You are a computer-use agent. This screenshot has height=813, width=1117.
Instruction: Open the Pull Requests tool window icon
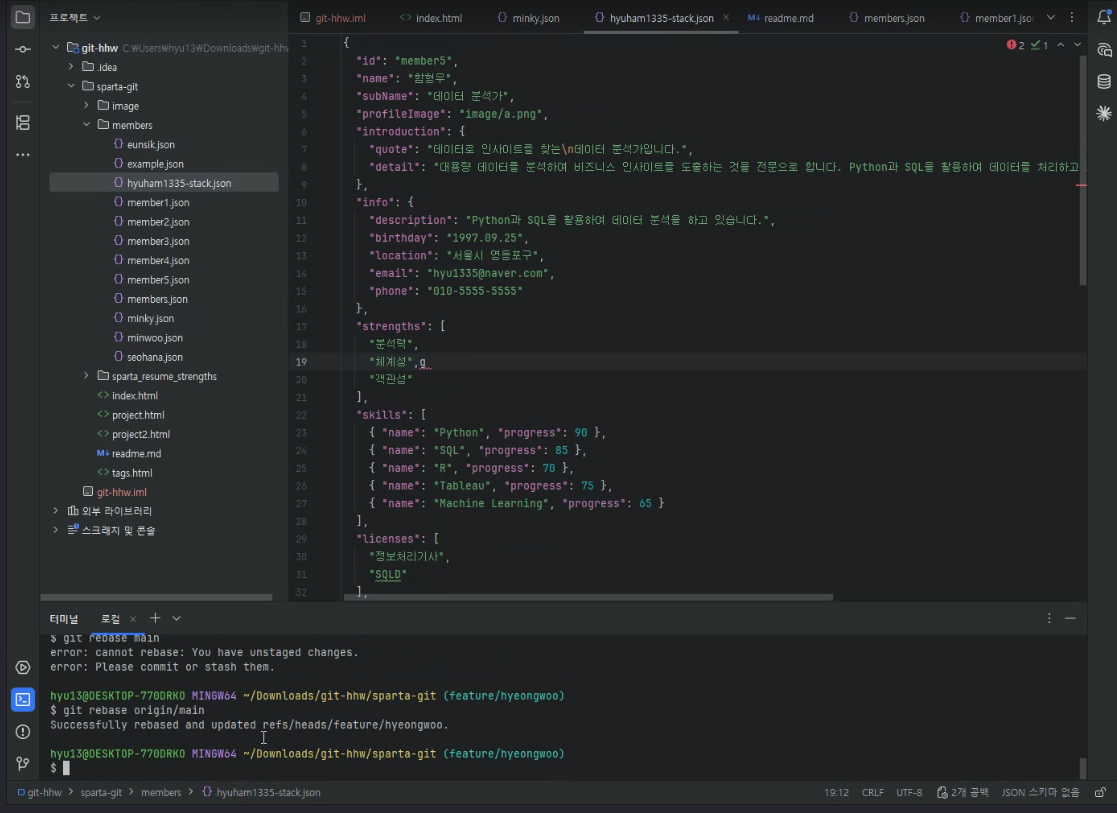click(23, 81)
